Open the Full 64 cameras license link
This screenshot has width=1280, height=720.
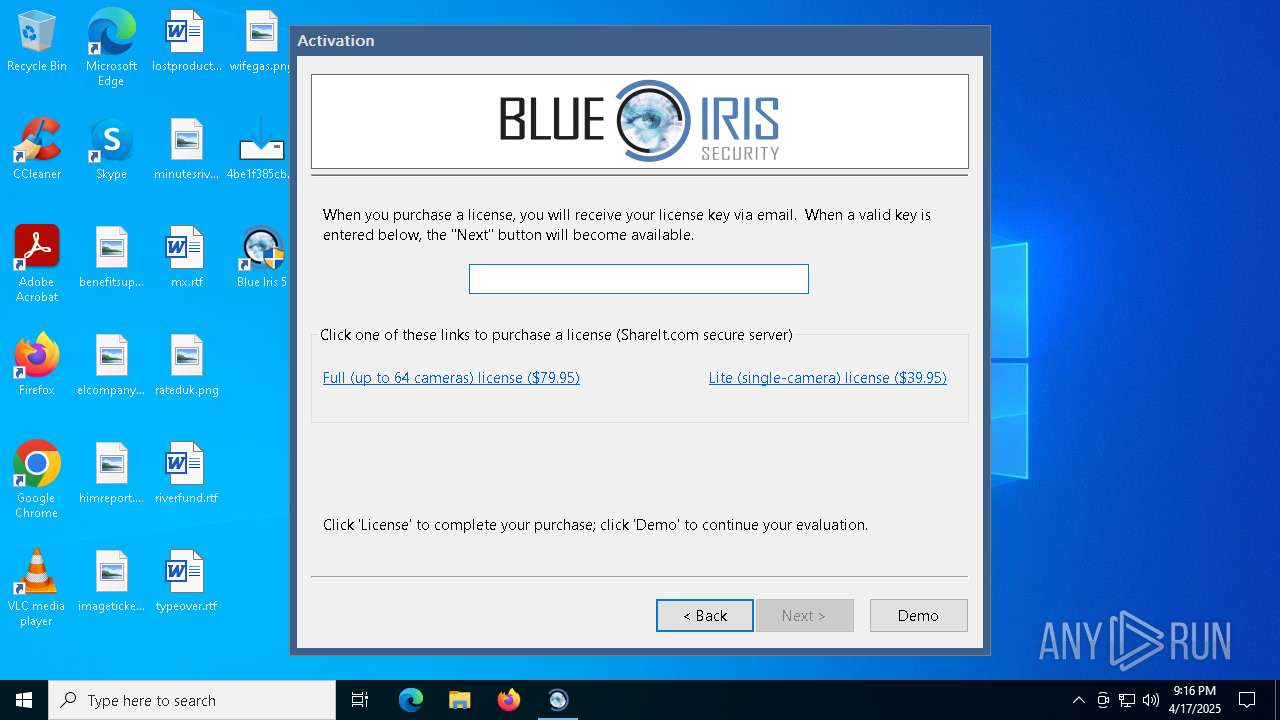pyautogui.click(x=451, y=378)
